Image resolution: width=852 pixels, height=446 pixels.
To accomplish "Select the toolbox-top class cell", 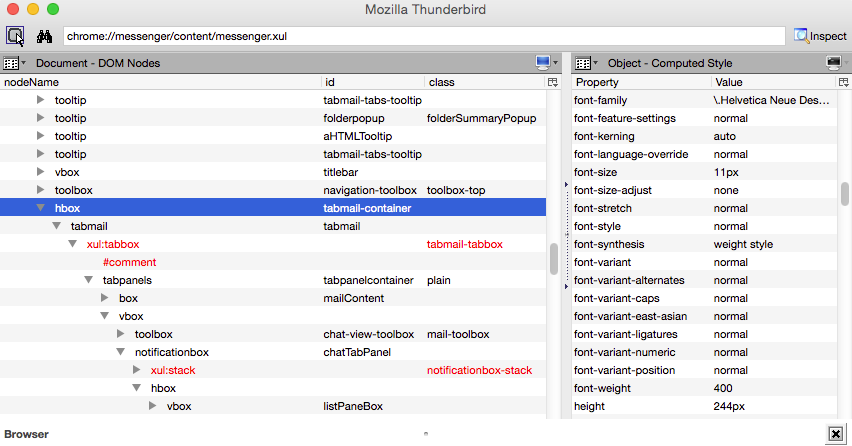I will 456,190.
